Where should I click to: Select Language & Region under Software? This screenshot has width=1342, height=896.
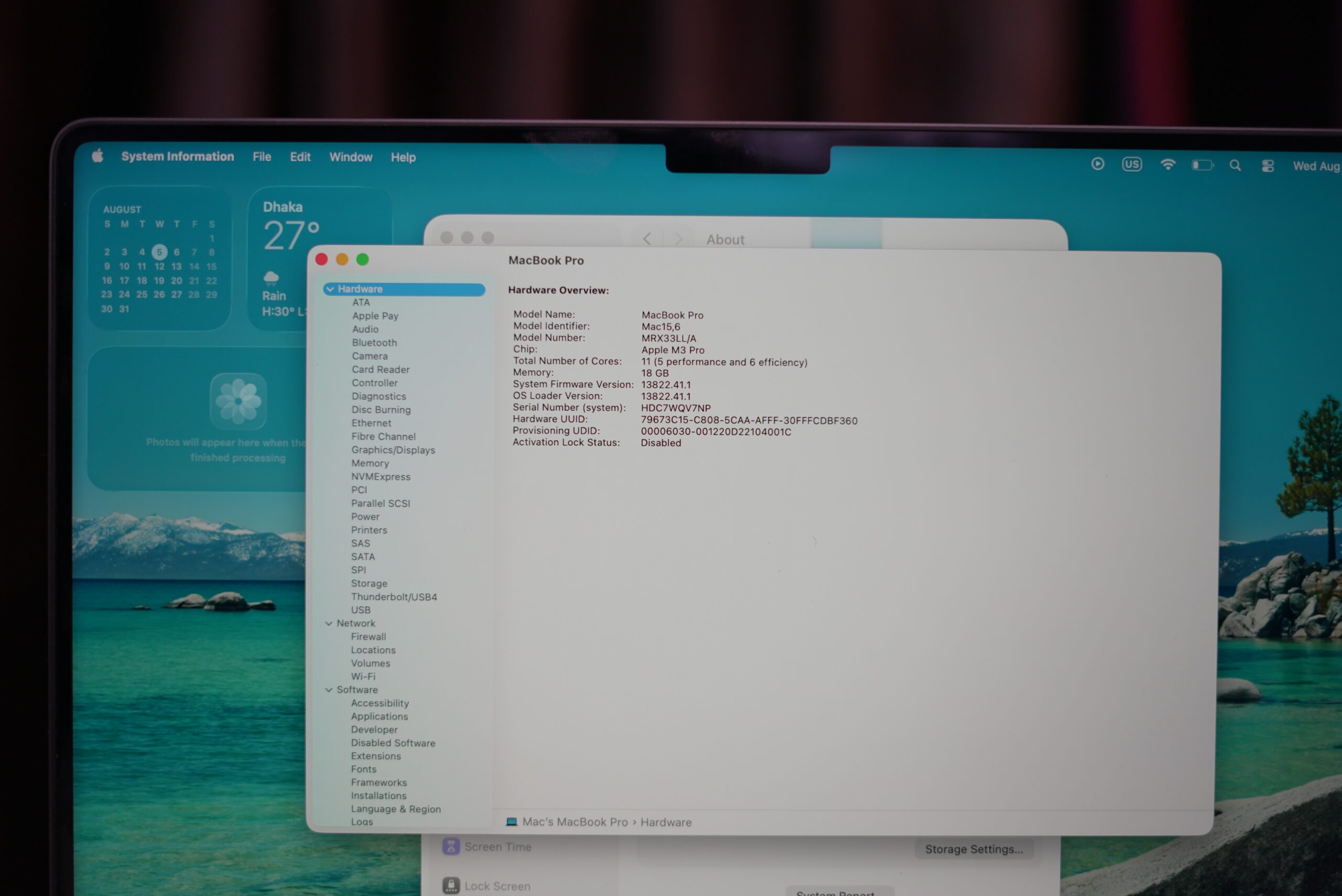pos(396,809)
